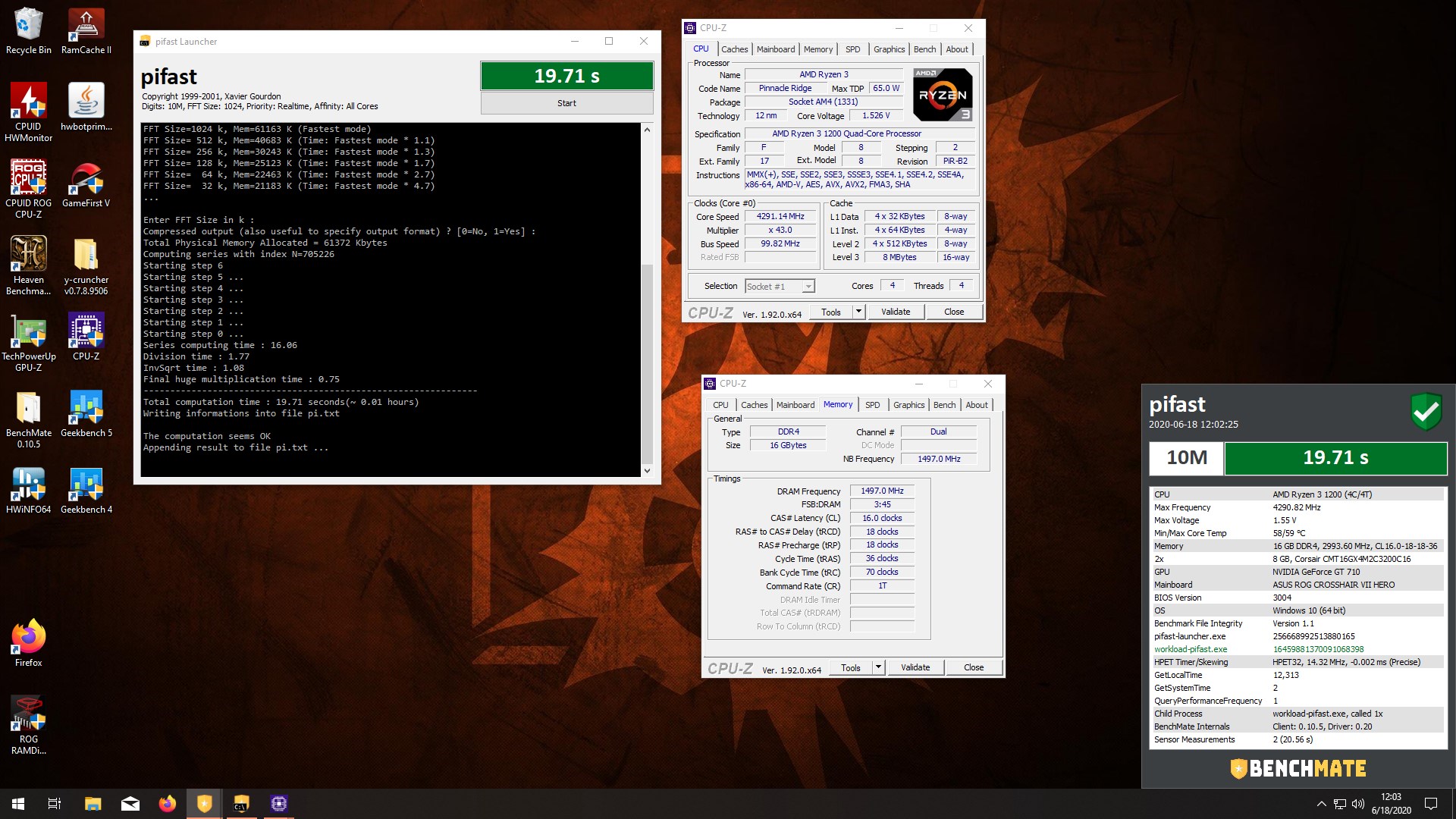Click Core Speed value 4291.14 MHz
Screen dimensions: 1456x819
pos(780,216)
